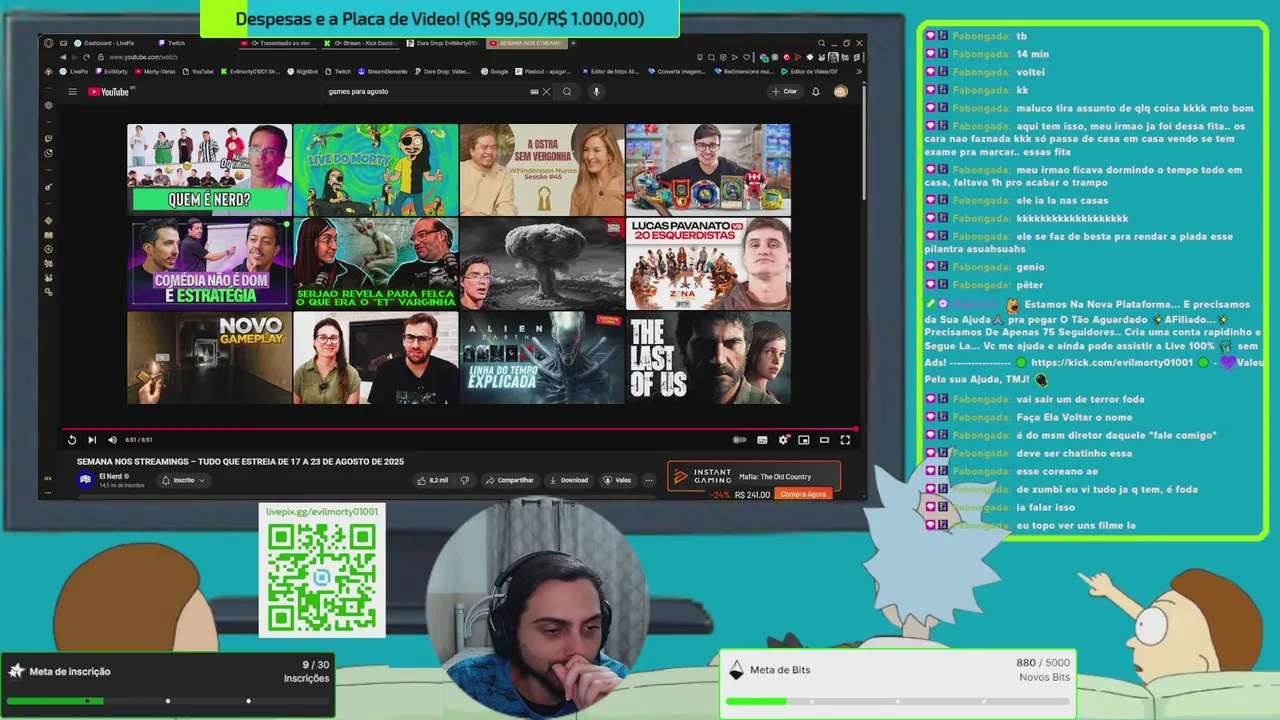The width and height of the screenshot is (1280, 720).
Task: Open the StreamElements bookmark
Action: (x=383, y=72)
